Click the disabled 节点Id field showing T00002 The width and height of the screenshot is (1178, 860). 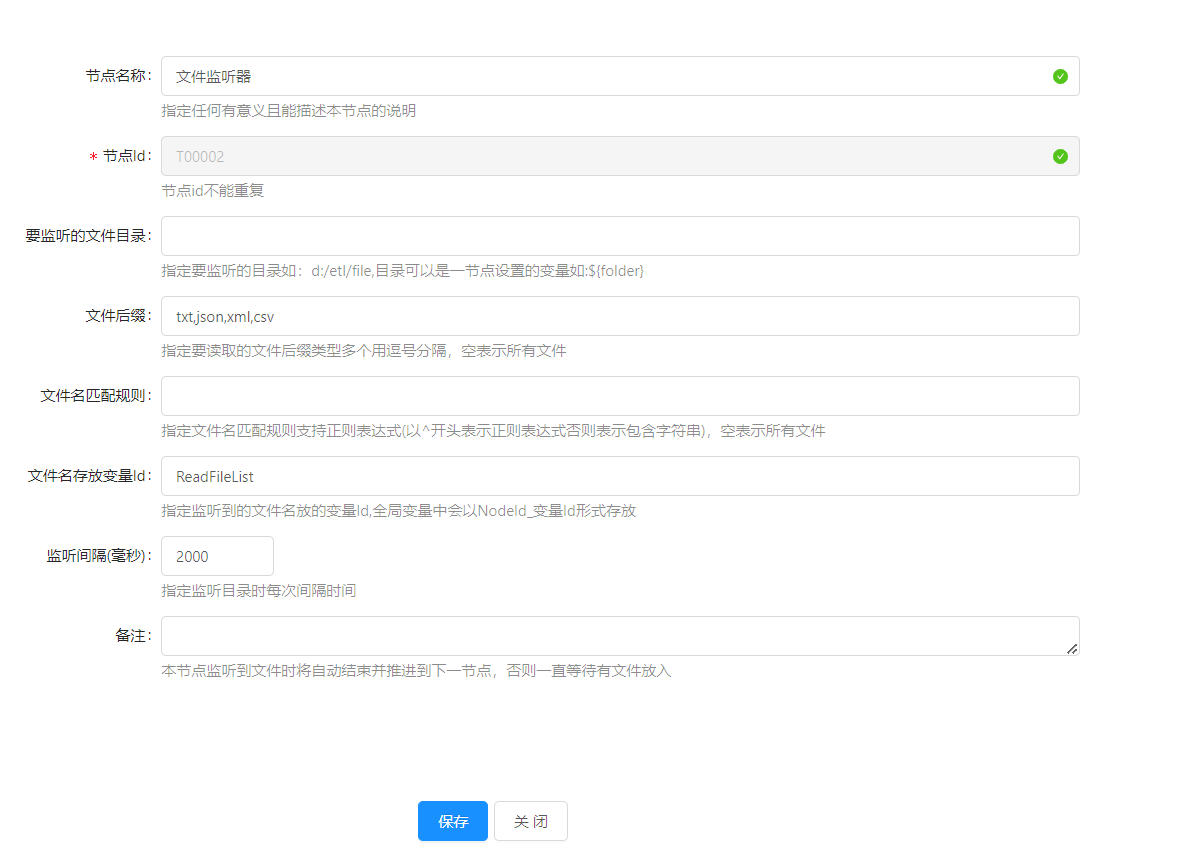tap(600, 156)
